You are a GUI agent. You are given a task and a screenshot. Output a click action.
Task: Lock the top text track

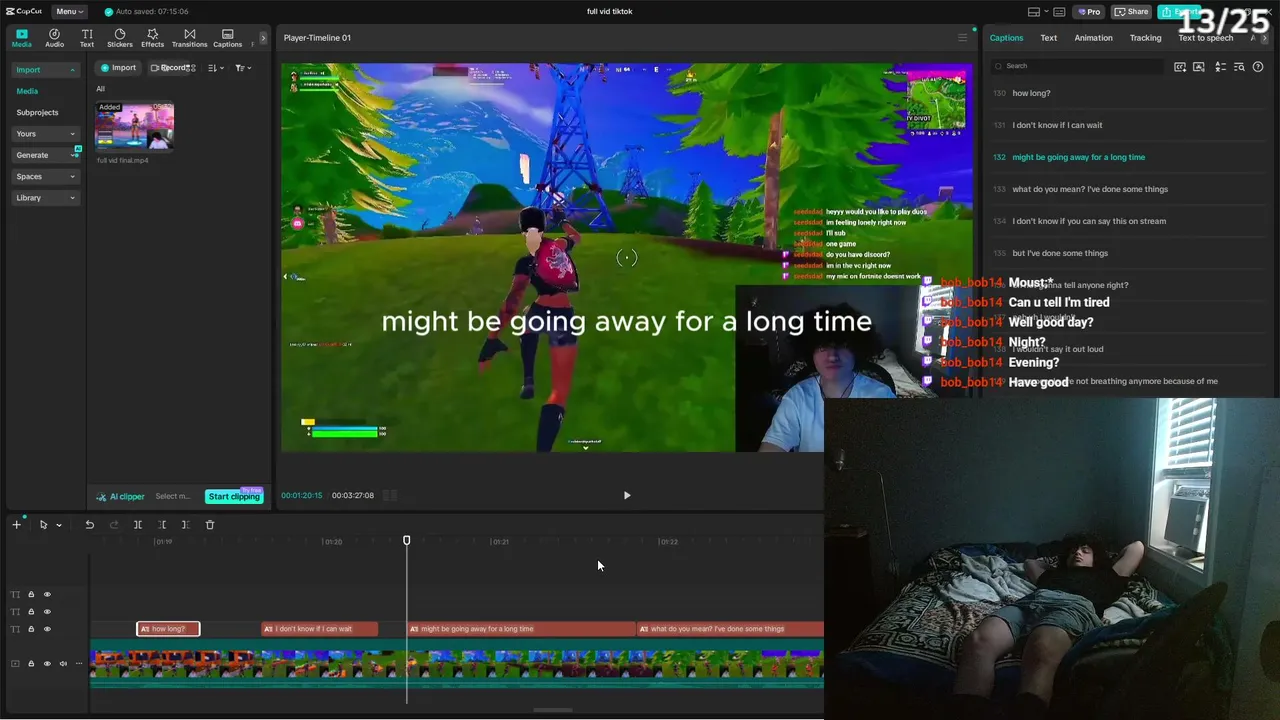[31, 595]
